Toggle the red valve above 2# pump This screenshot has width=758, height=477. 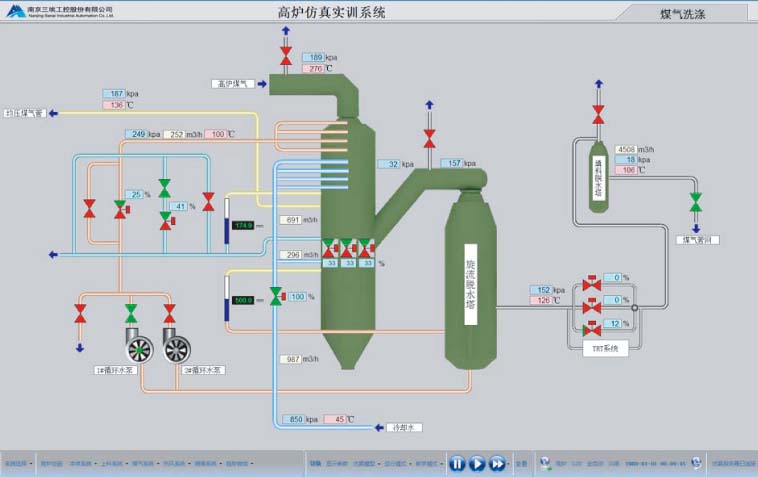point(169,313)
